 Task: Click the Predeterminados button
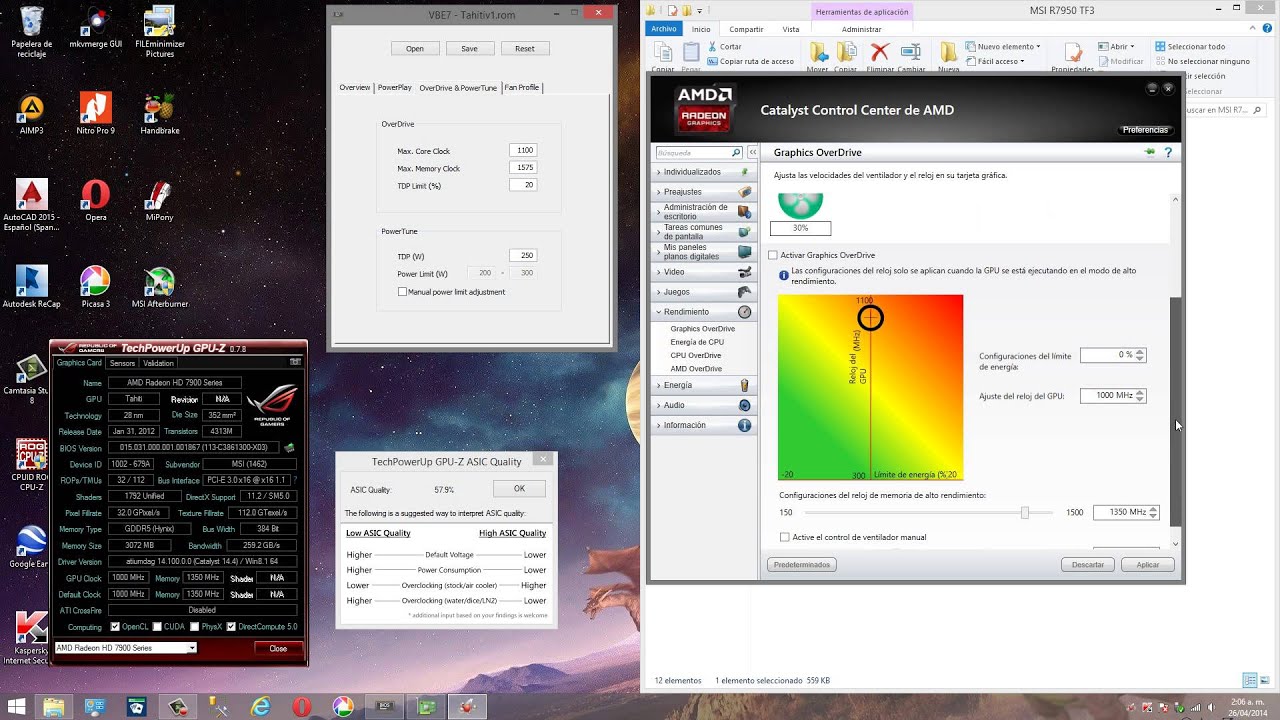pos(802,565)
